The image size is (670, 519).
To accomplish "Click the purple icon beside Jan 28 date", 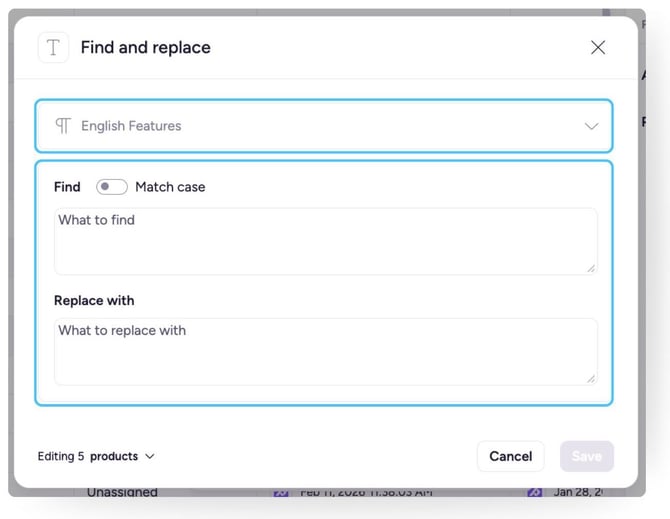I will pyautogui.click(x=535, y=493).
